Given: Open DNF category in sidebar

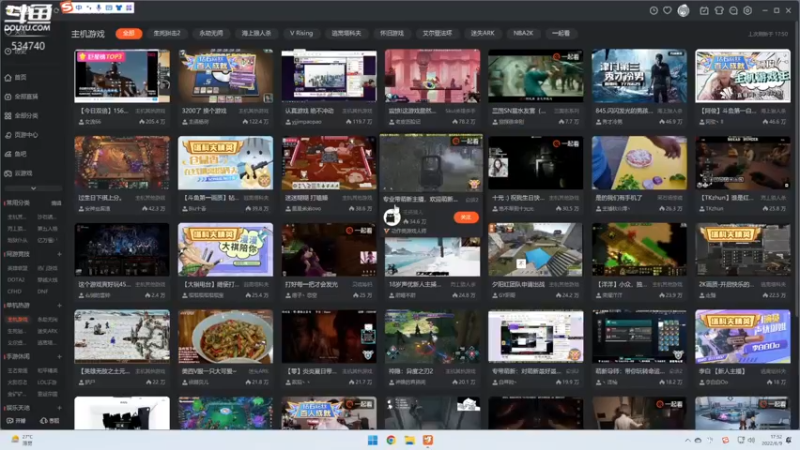Looking at the screenshot, I should click(42, 292).
